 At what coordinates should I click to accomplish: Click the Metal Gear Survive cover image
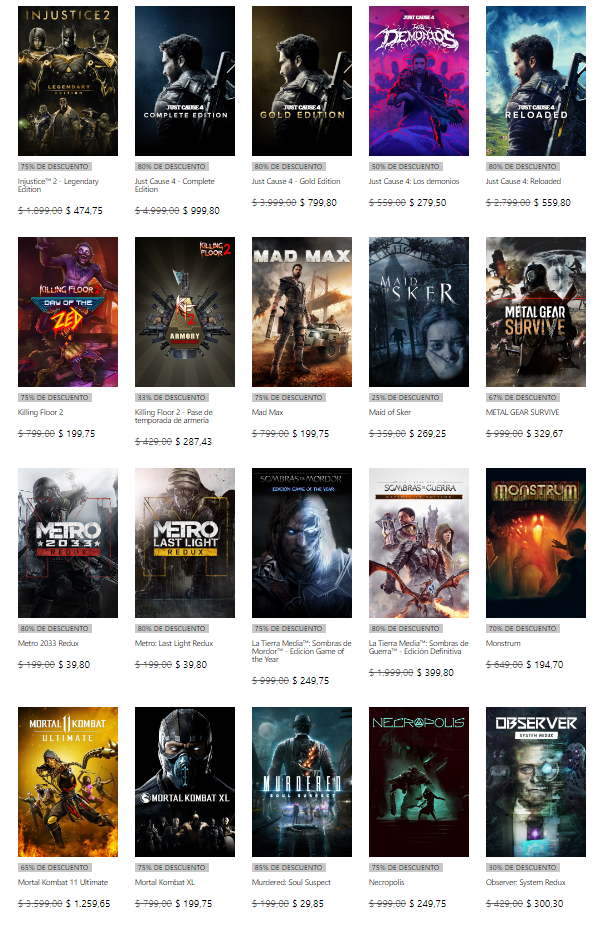point(536,312)
